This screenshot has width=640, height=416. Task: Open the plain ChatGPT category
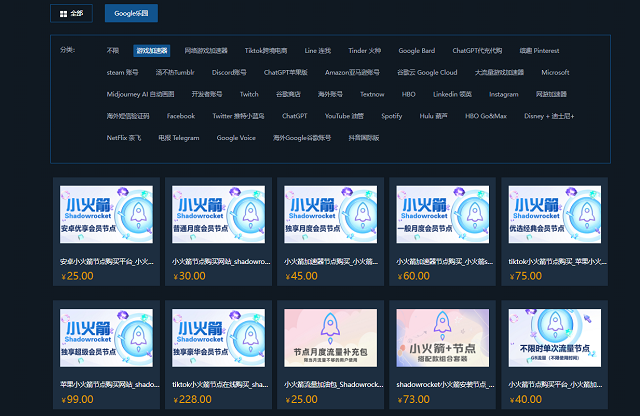294,116
